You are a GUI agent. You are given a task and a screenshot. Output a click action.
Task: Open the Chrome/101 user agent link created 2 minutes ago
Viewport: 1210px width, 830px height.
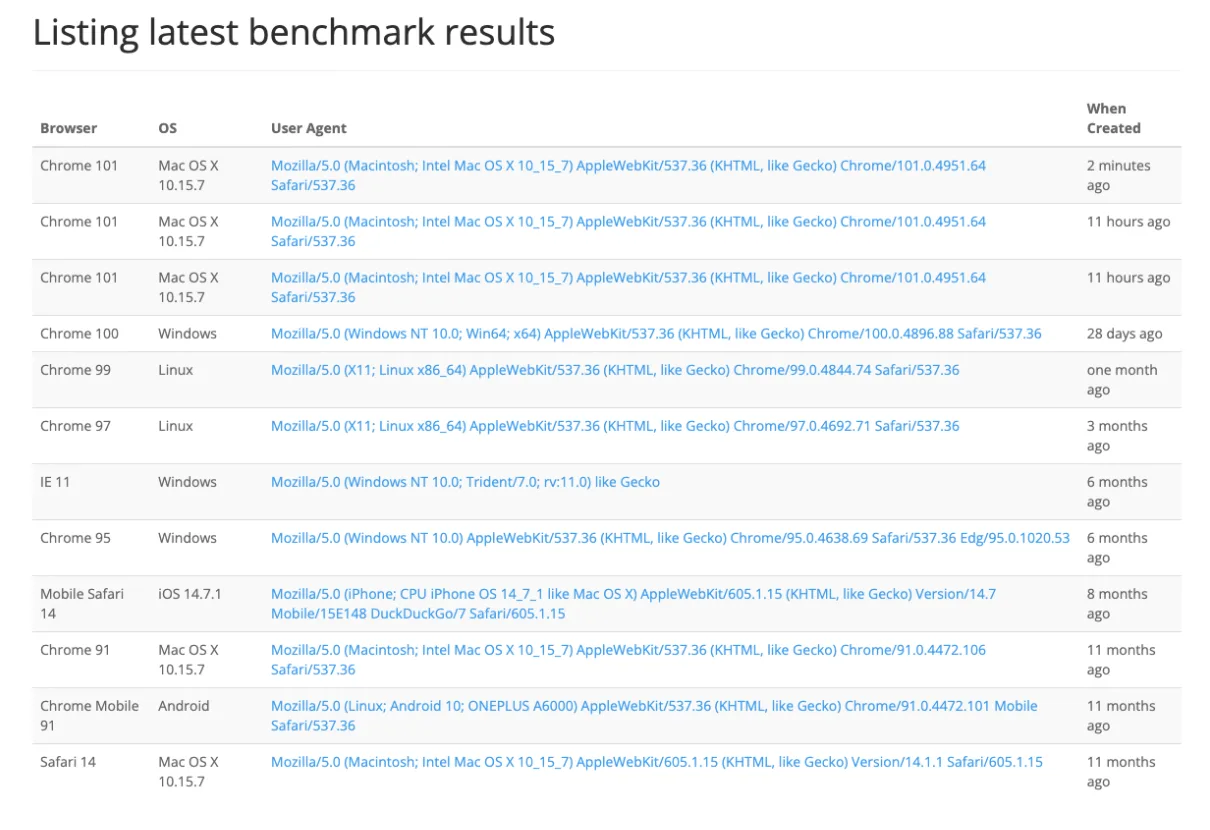point(628,175)
